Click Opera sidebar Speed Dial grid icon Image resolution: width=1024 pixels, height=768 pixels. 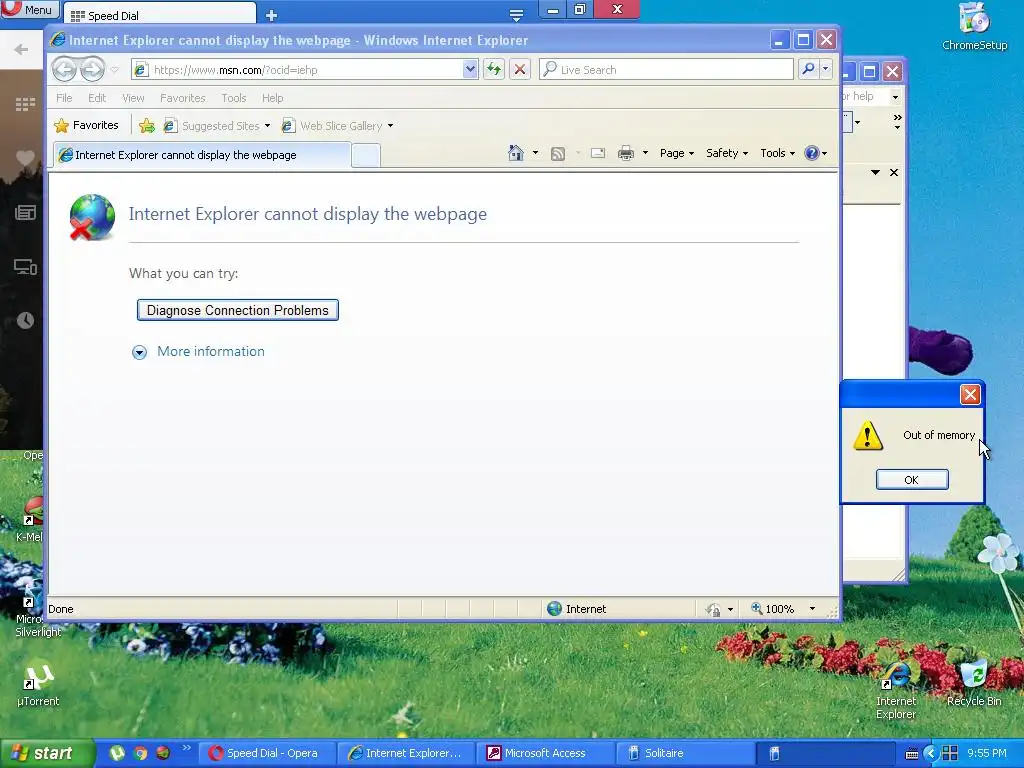coord(25,104)
